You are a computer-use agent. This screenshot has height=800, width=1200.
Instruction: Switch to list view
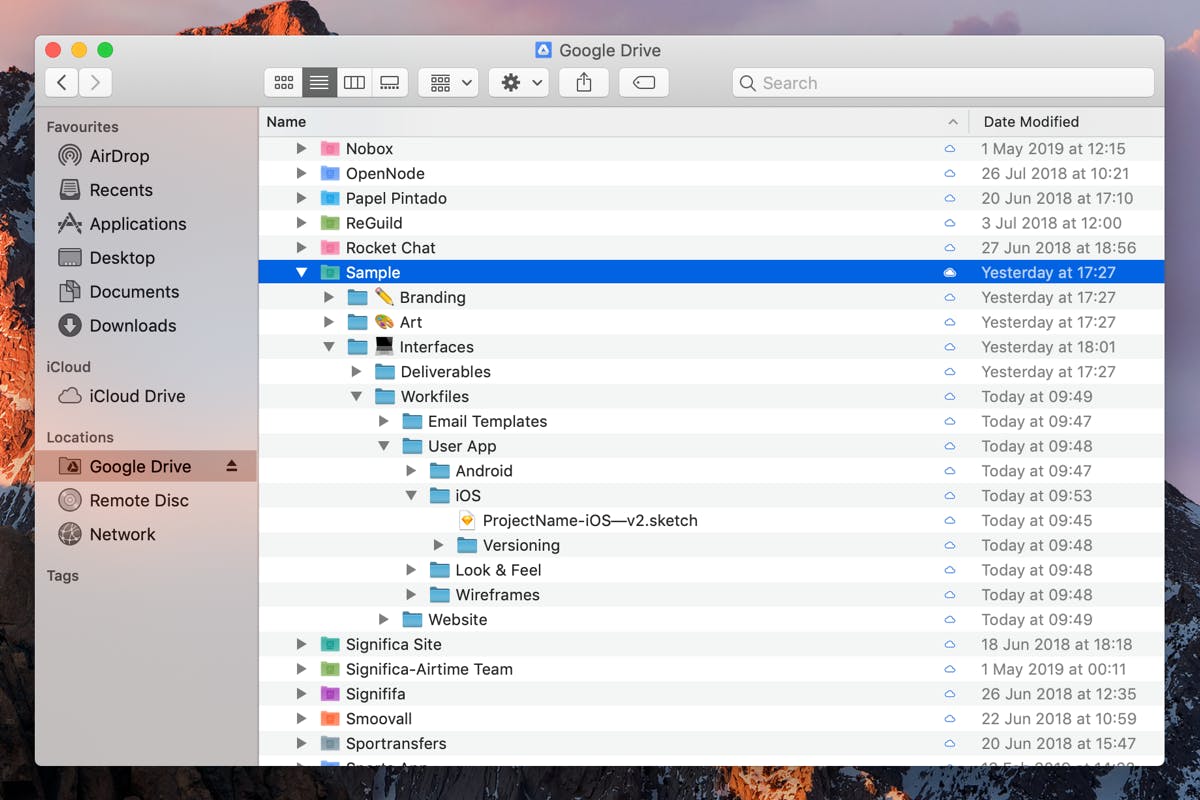click(319, 83)
